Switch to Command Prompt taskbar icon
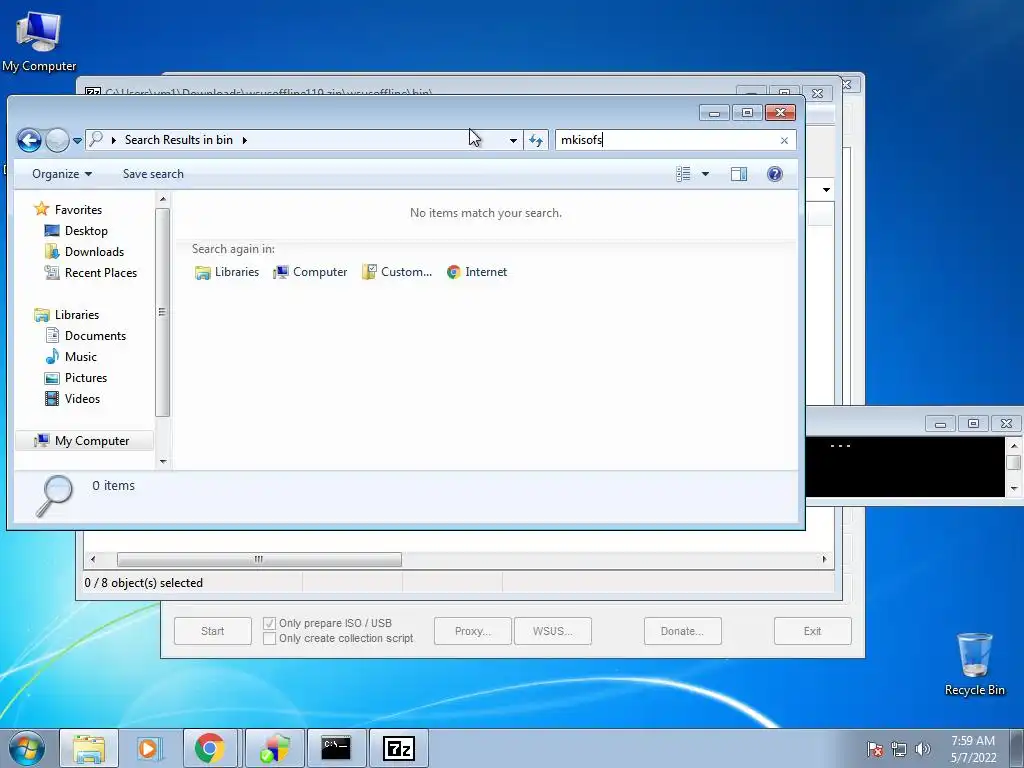Screen dimensions: 1024x768 [336, 748]
